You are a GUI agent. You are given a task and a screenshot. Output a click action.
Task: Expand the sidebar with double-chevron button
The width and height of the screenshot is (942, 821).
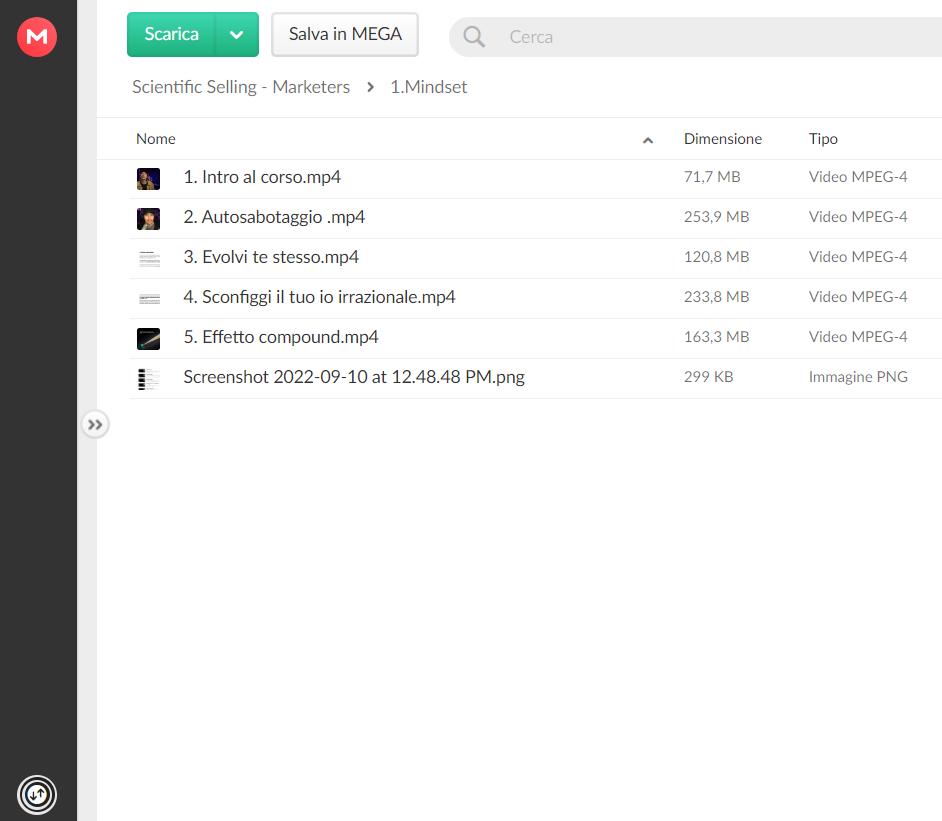pyautogui.click(x=95, y=425)
